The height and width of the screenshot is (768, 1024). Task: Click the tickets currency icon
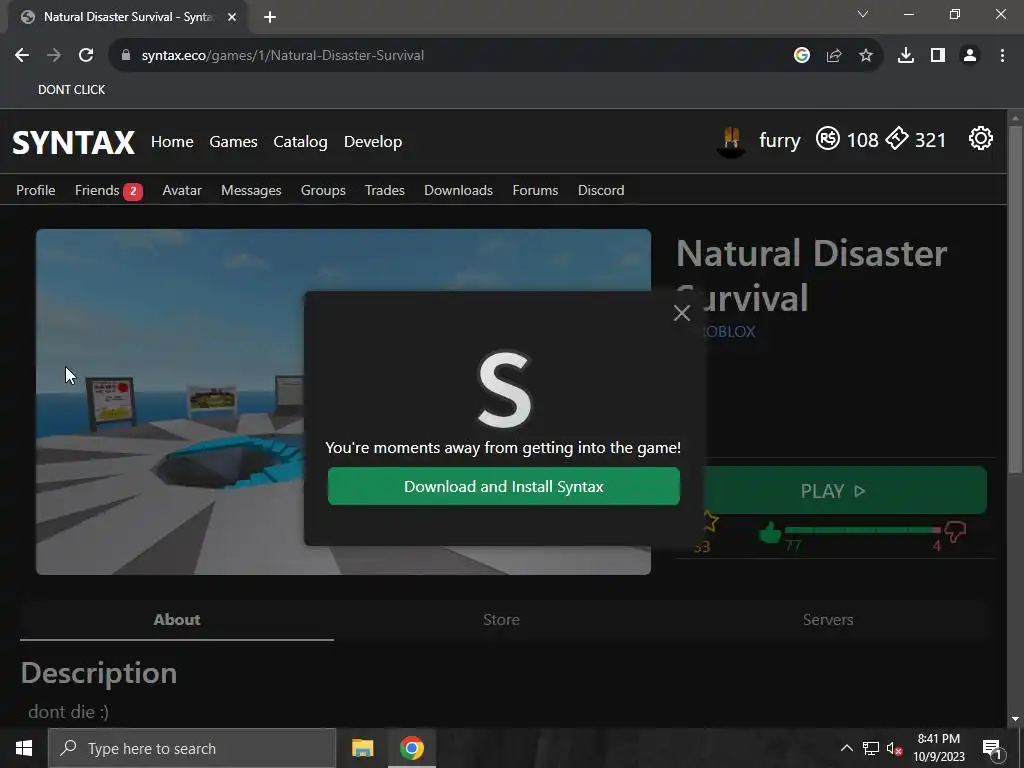click(897, 138)
